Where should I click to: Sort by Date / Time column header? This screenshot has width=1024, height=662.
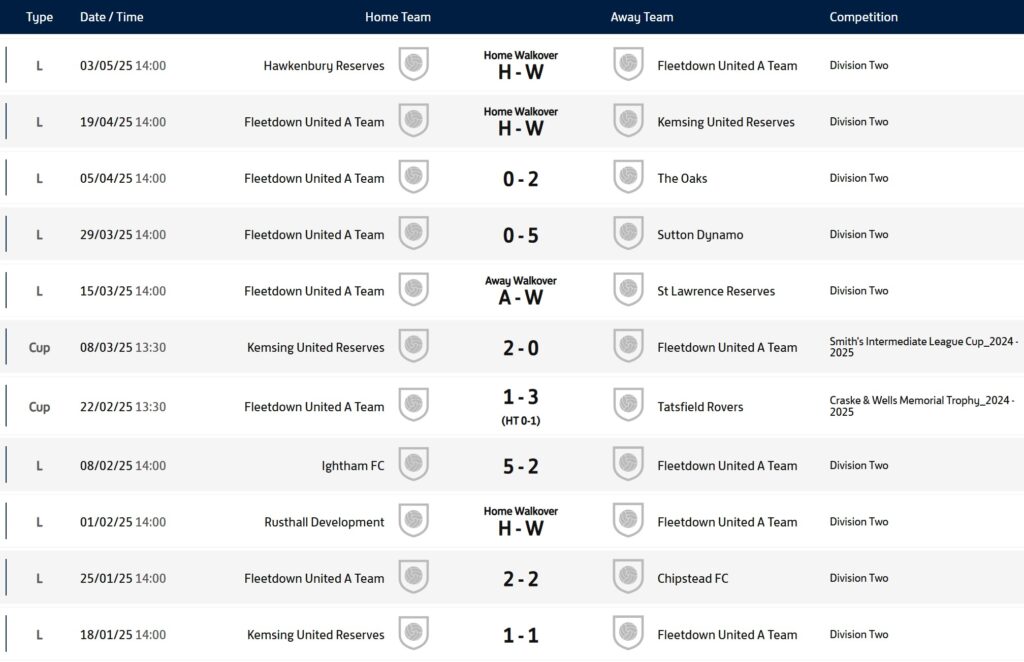point(112,17)
